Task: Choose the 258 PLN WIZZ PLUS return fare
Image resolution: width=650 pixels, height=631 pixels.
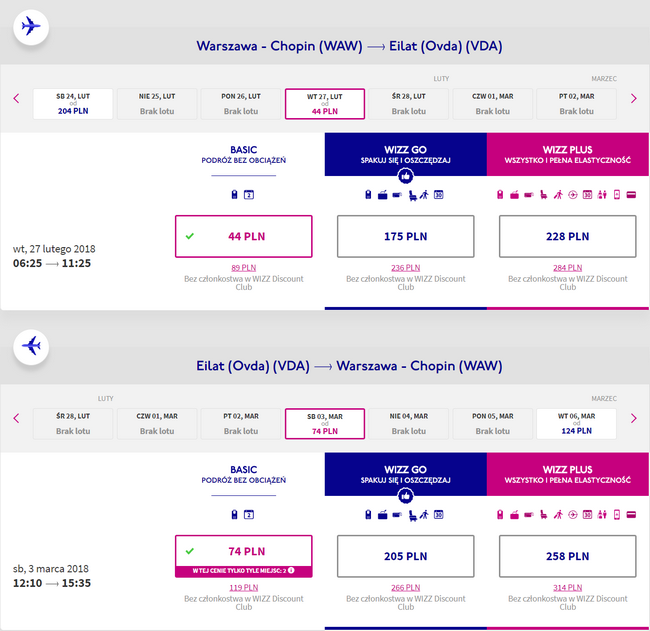Action: pyautogui.click(x=568, y=556)
